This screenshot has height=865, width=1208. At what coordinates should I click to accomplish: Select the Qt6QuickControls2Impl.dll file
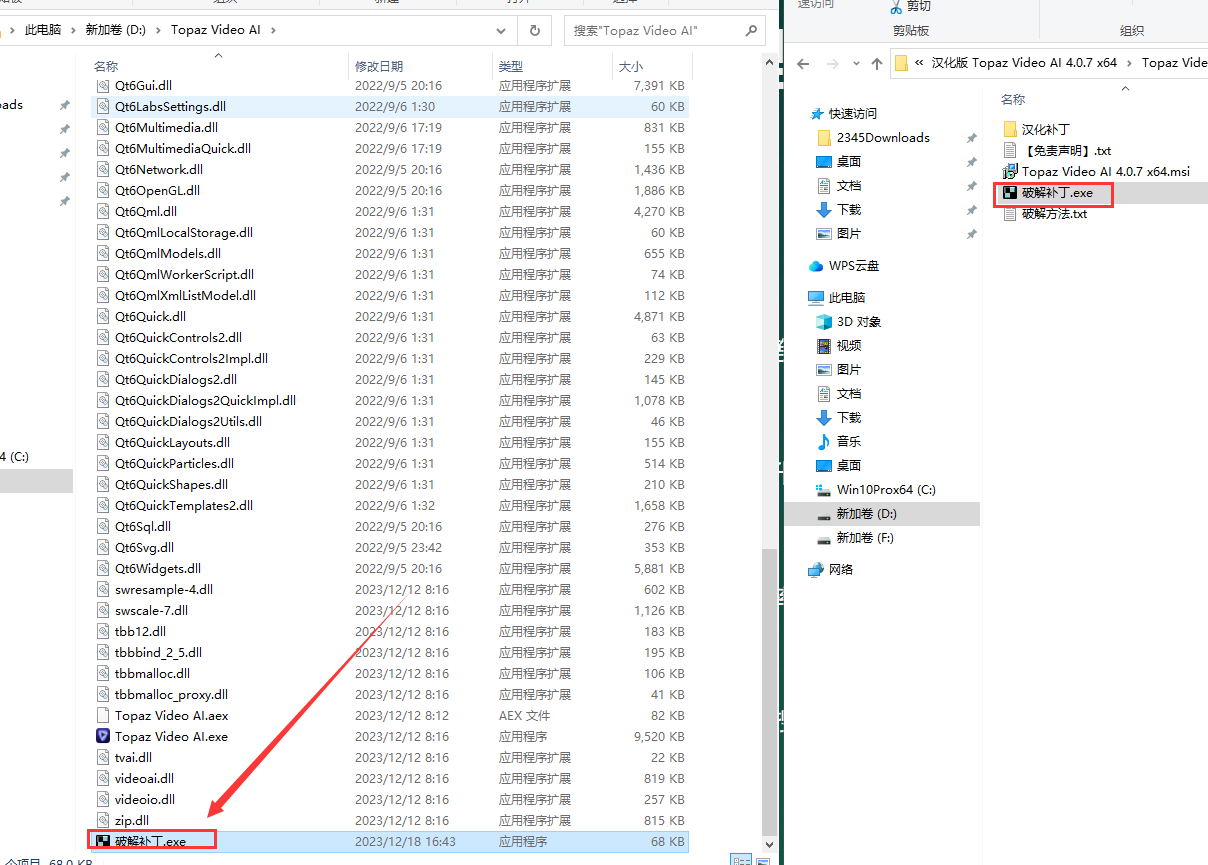pyautogui.click(x=191, y=358)
